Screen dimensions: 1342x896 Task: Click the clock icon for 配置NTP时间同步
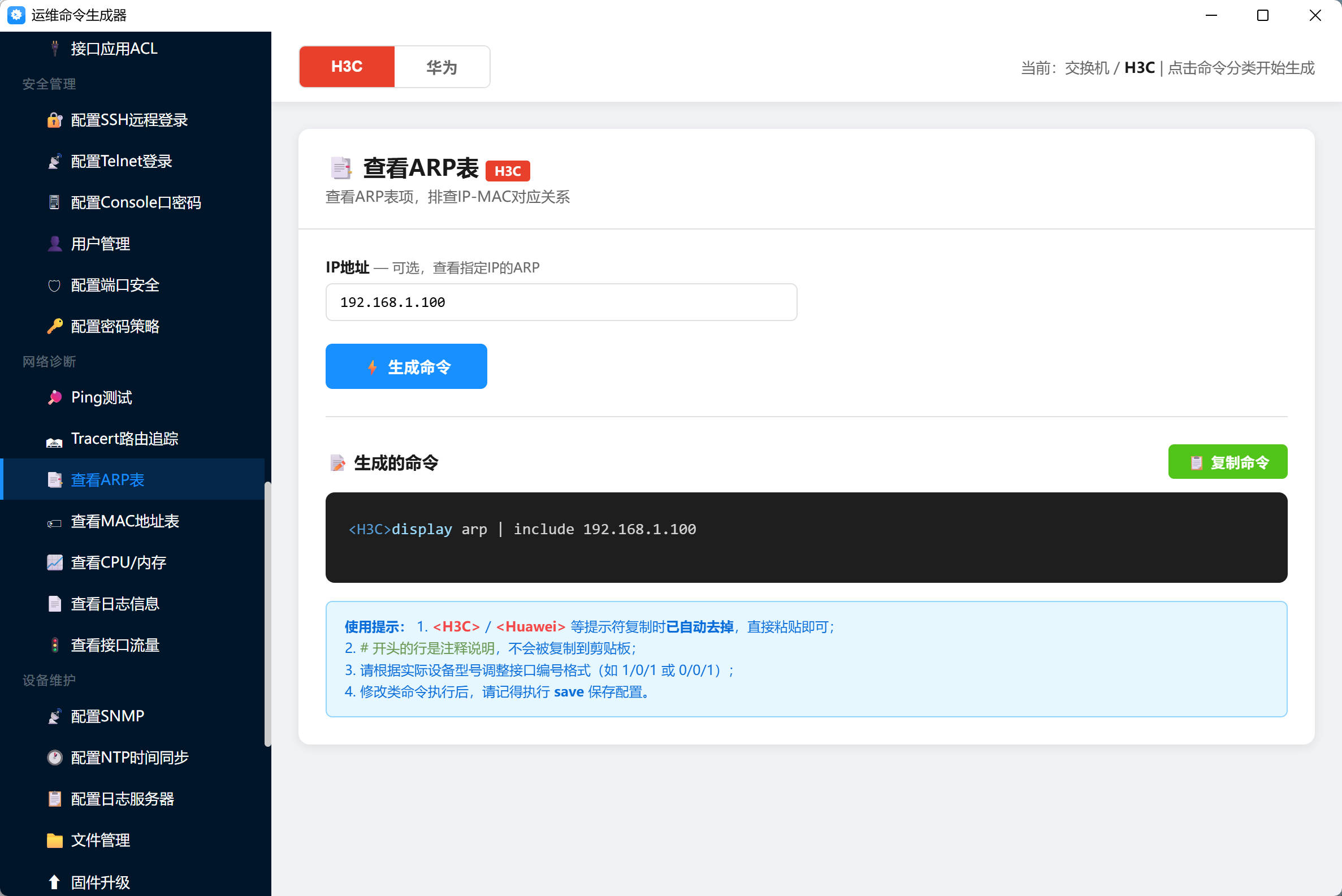[54, 758]
